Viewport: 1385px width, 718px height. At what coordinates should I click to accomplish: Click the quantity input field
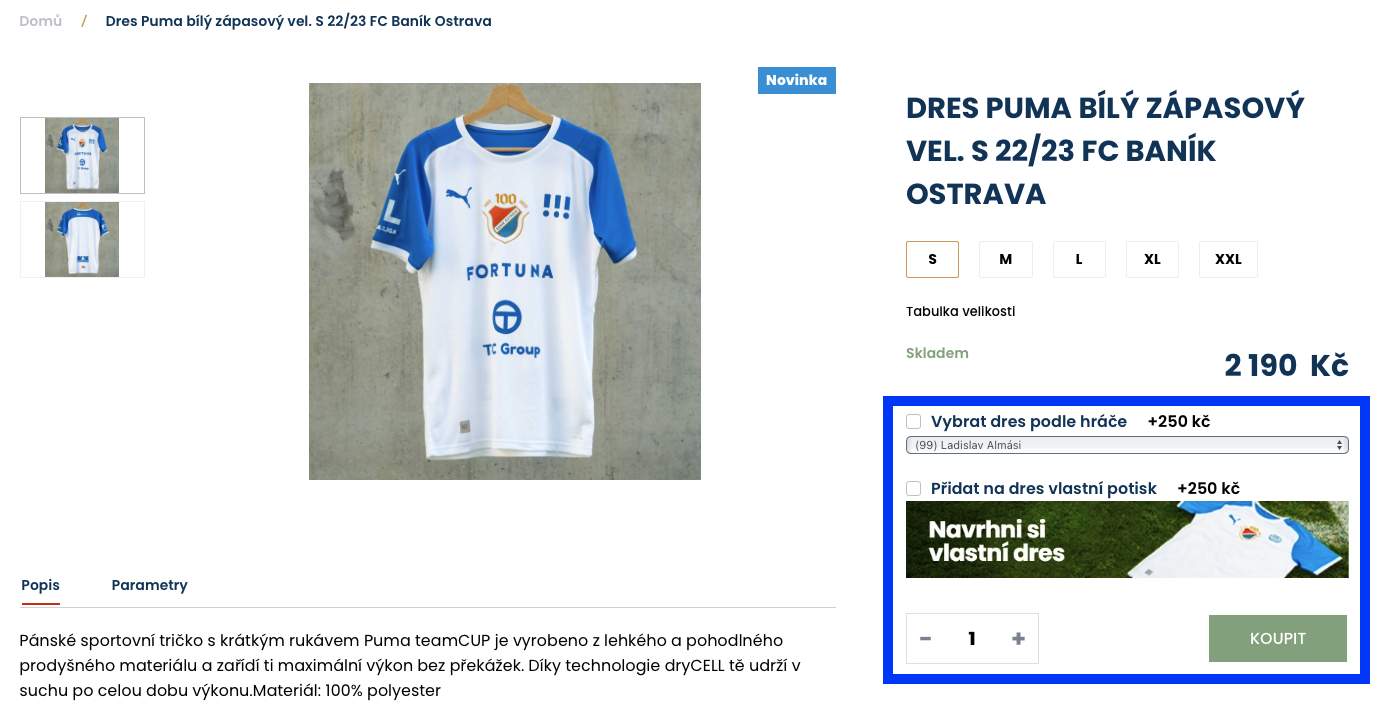(972, 639)
